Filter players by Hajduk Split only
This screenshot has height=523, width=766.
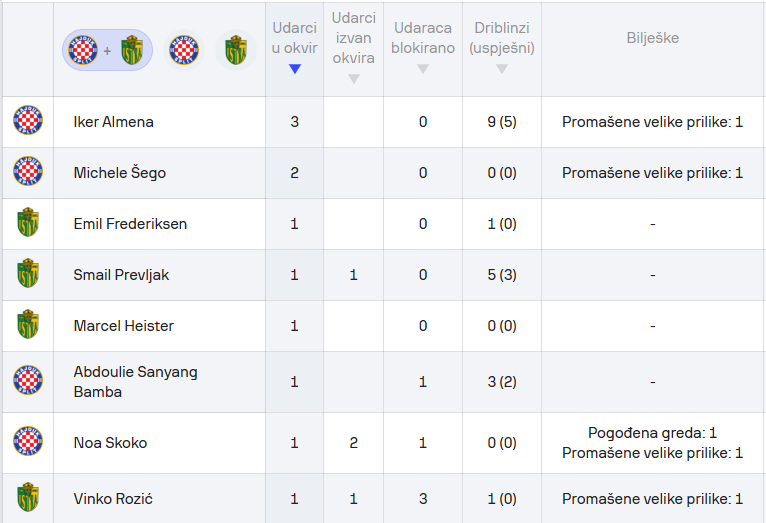(184, 49)
